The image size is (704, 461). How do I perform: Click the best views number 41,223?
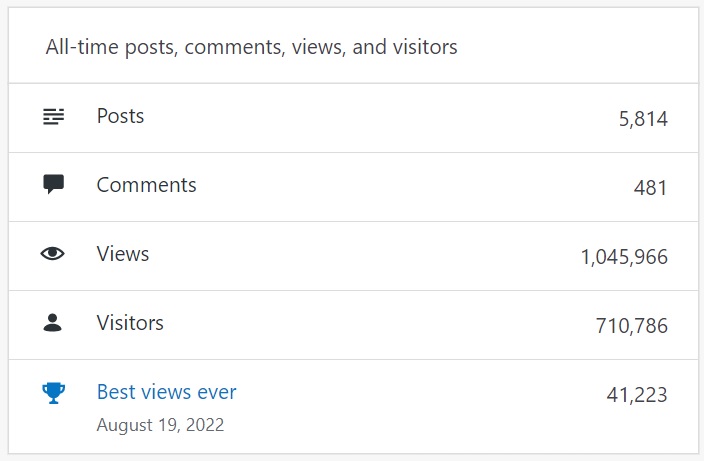tap(637, 395)
